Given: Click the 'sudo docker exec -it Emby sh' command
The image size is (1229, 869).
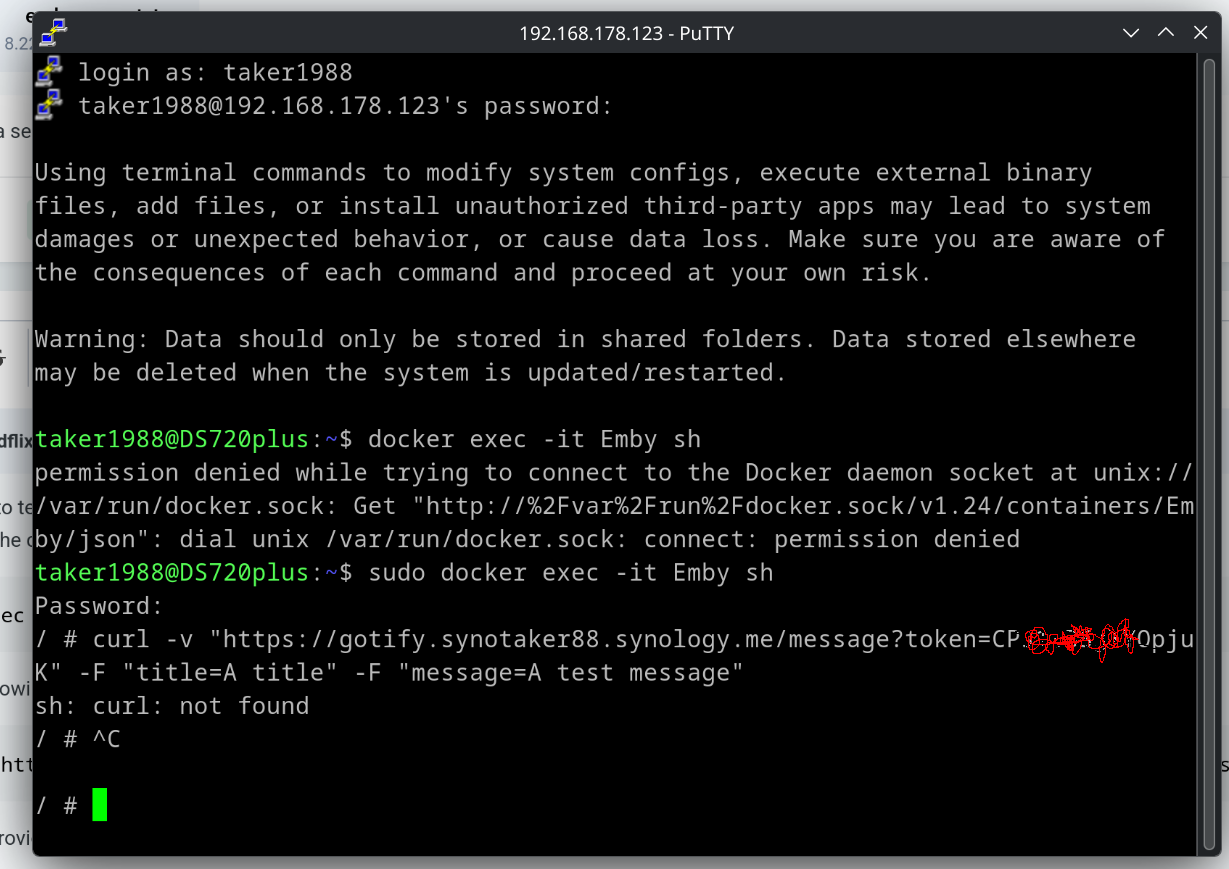Looking at the screenshot, I should [571, 573].
